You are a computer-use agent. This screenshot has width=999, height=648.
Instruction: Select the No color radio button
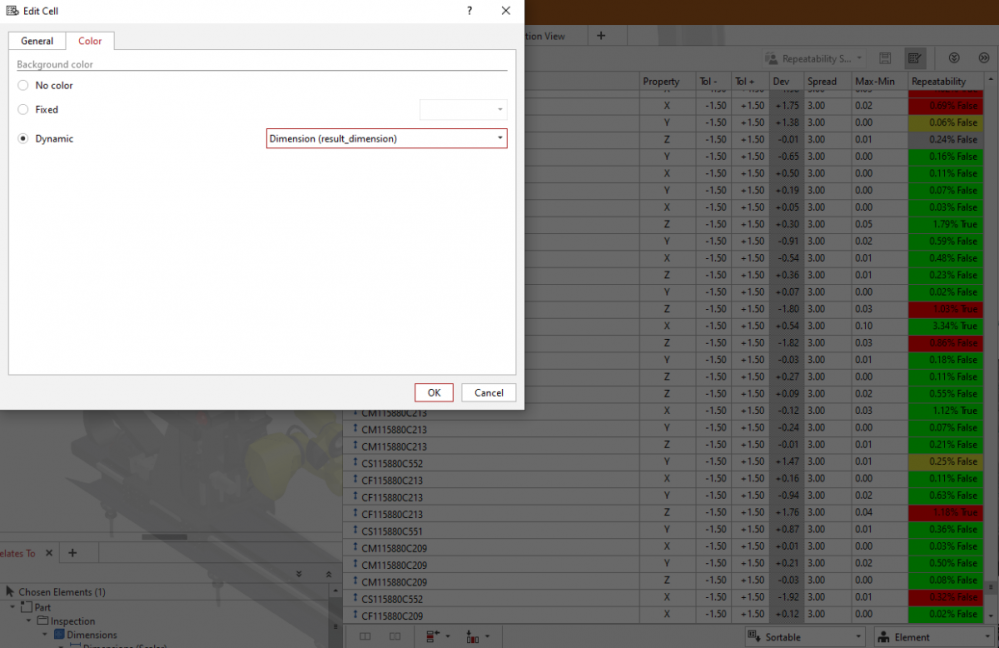coord(23,85)
